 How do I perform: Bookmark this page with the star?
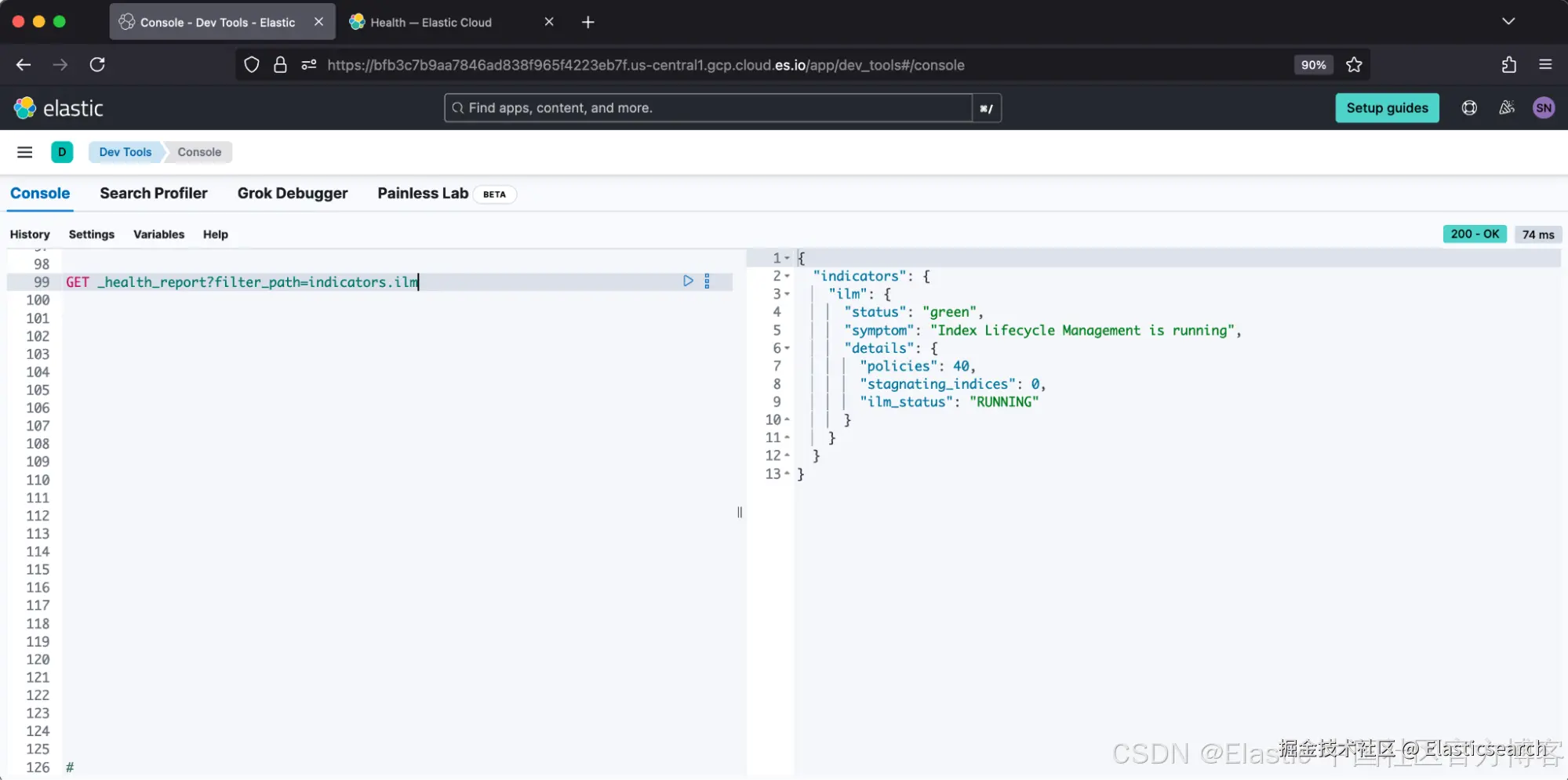pyautogui.click(x=1354, y=65)
